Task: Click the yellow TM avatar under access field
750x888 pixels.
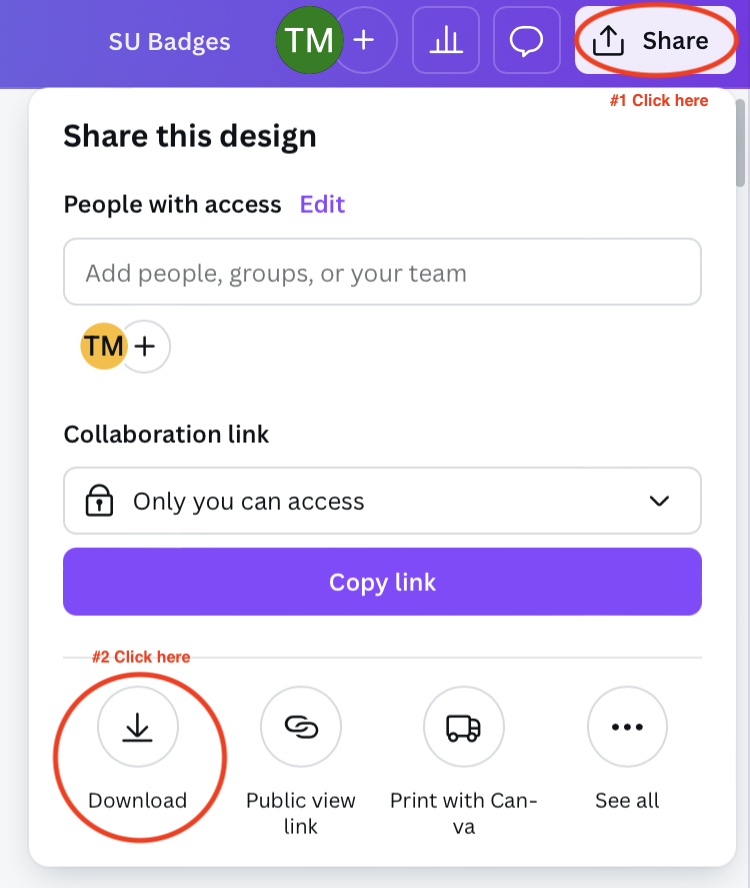Action: pos(104,346)
